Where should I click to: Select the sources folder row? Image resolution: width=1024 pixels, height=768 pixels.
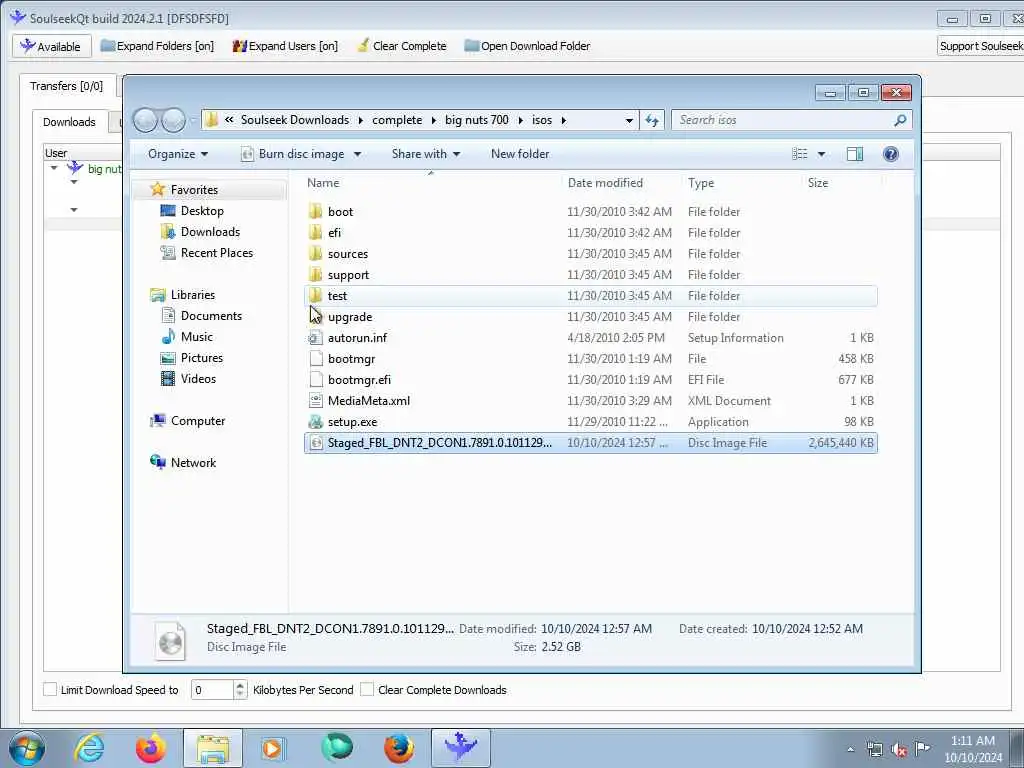[590, 253]
